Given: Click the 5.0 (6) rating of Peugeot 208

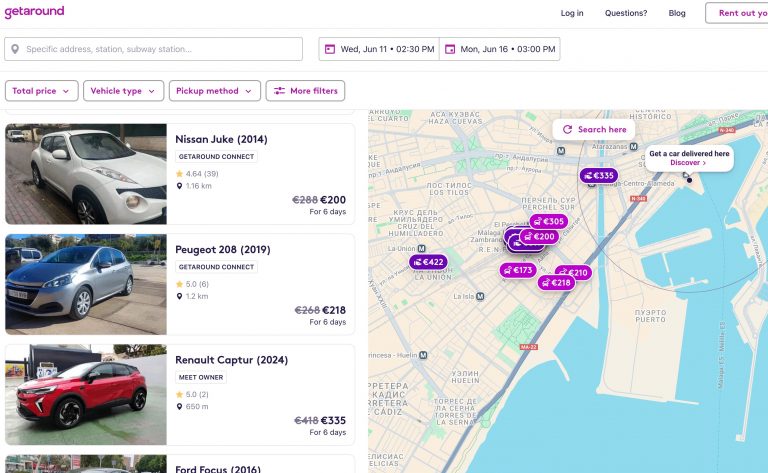Looking at the screenshot, I should [x=192, y=284].
